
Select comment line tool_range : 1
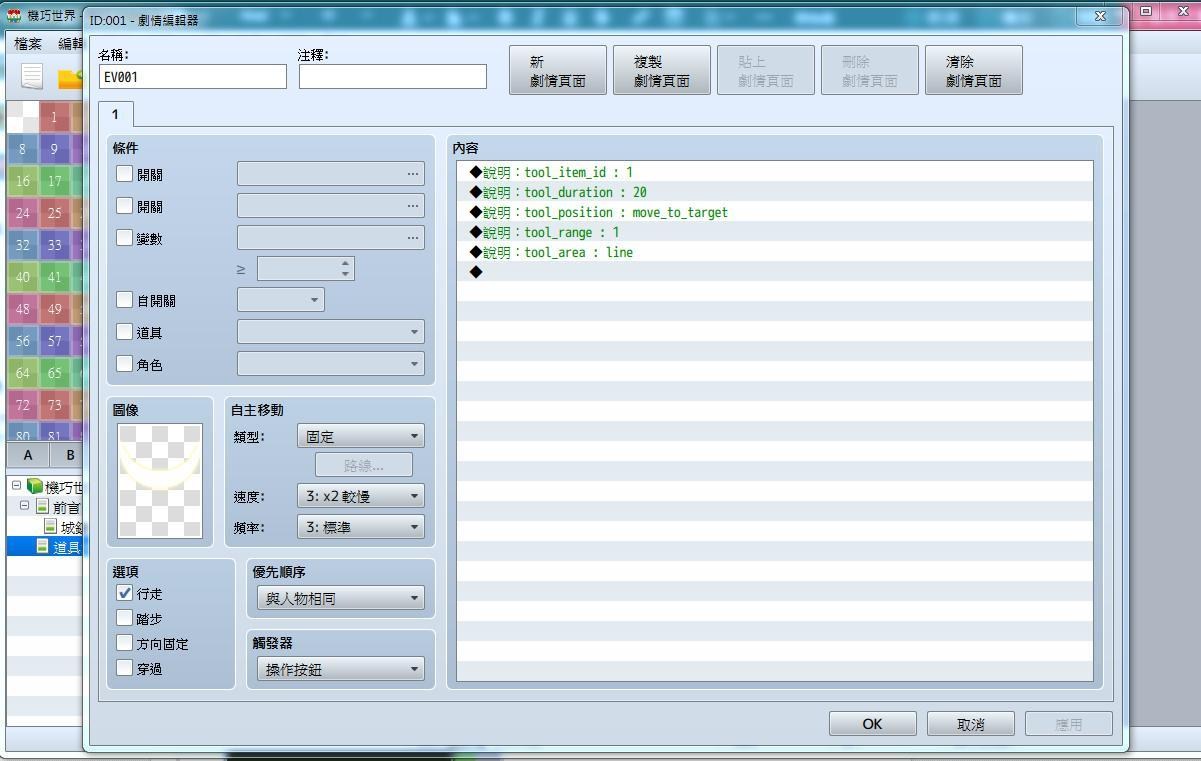point(775,232)
